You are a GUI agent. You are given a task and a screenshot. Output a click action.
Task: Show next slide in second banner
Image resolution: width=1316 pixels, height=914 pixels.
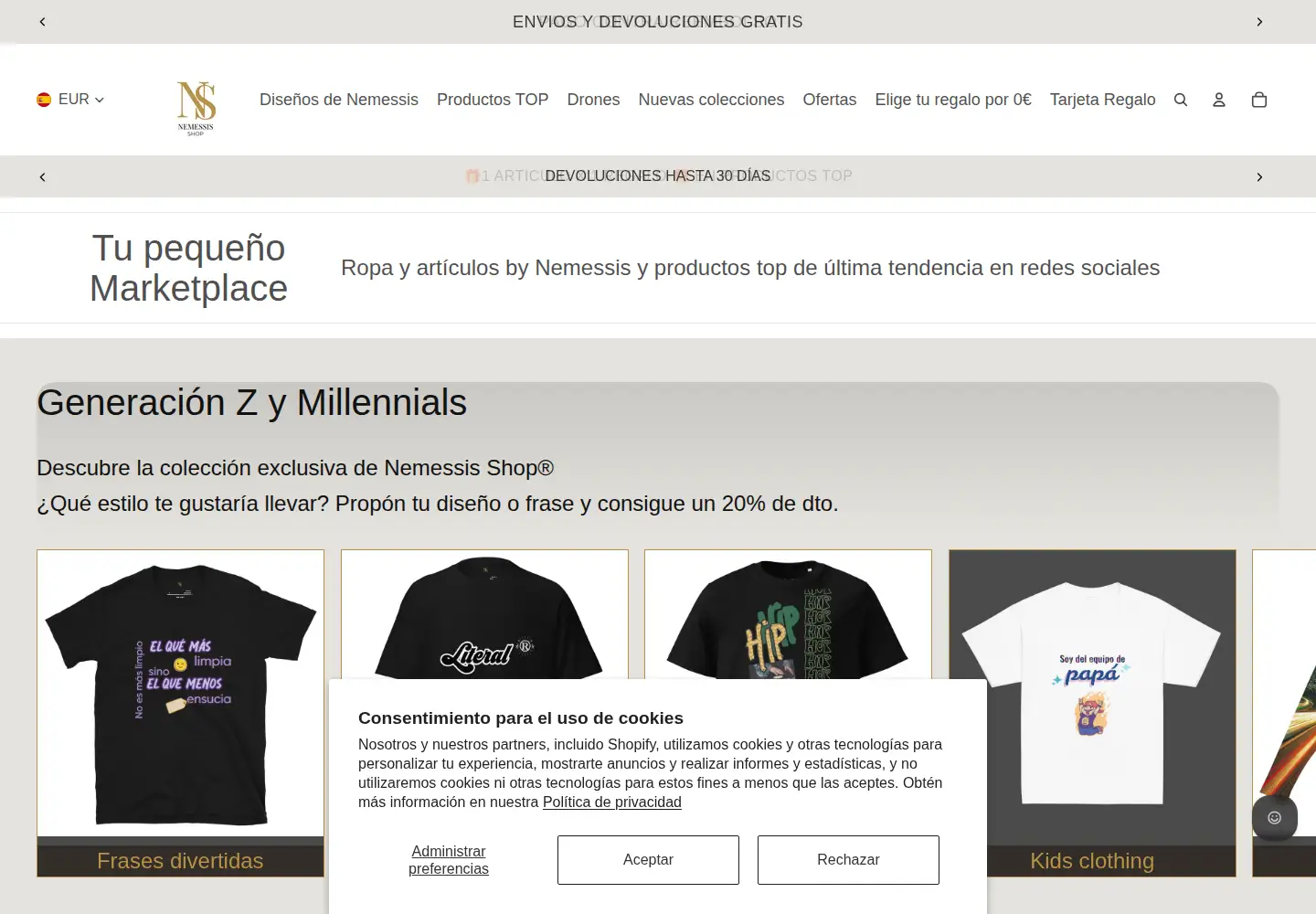1259,177
